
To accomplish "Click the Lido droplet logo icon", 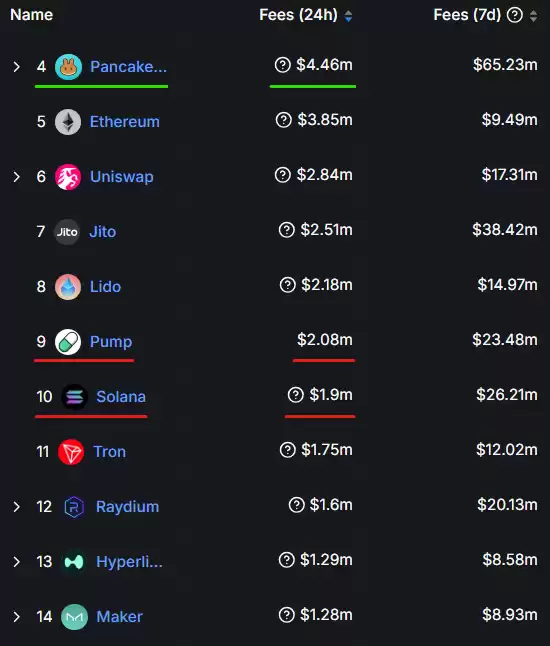I will coord(68,287).
